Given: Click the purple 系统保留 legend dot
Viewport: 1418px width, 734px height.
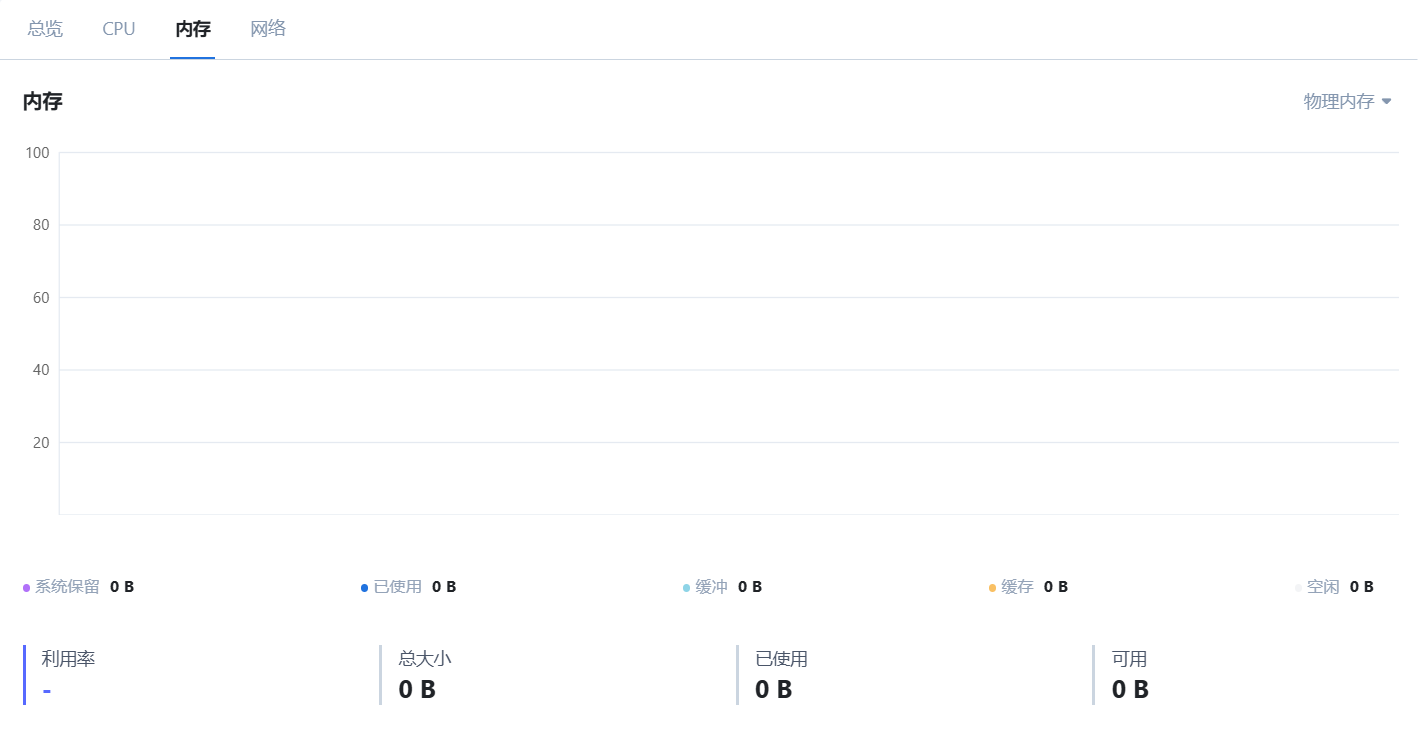Looking at the screenshot, I should click(x=27, y=588).
